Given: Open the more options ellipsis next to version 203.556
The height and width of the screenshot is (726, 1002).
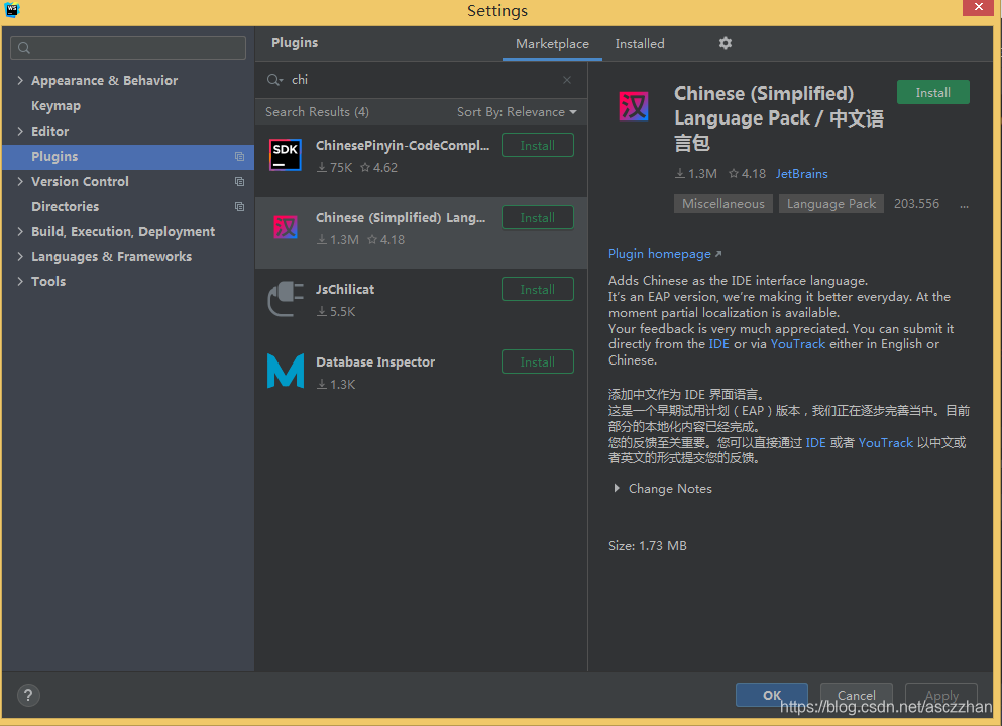Looking at the screenshot, I should (x=964, y=206).
